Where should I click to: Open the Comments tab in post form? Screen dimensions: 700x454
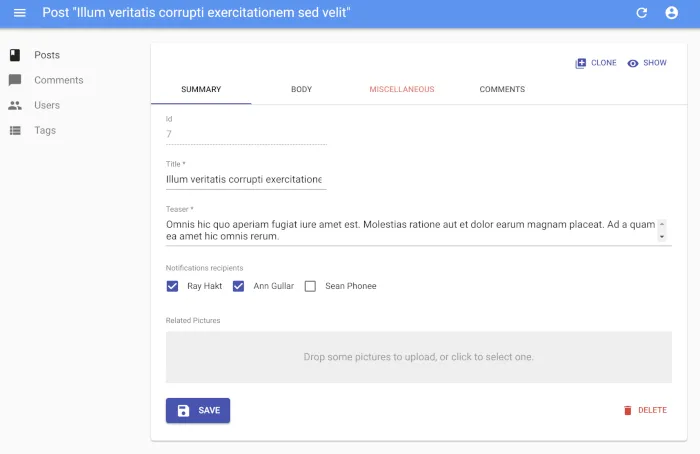coord(502,89)
